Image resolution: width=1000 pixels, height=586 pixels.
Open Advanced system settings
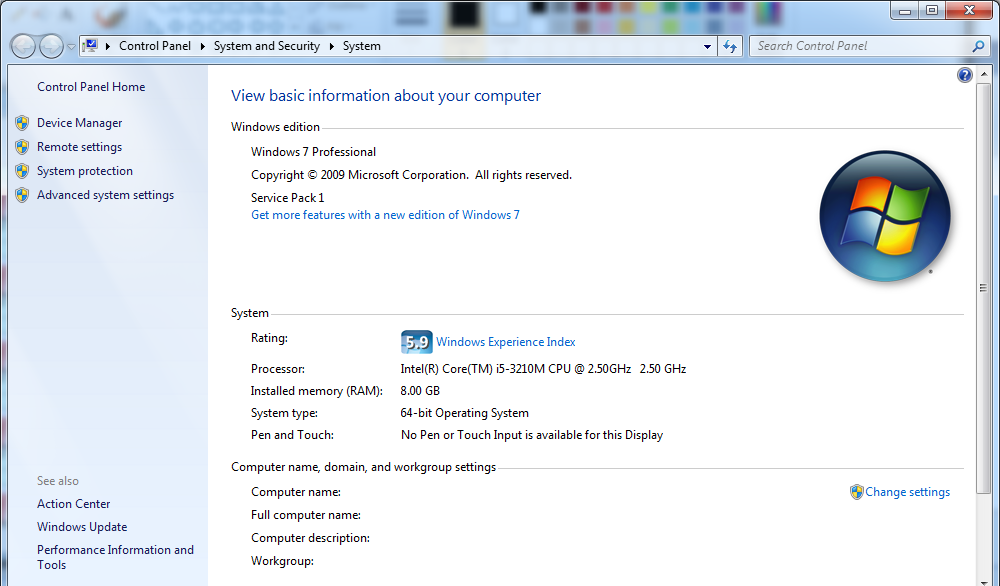105,195
